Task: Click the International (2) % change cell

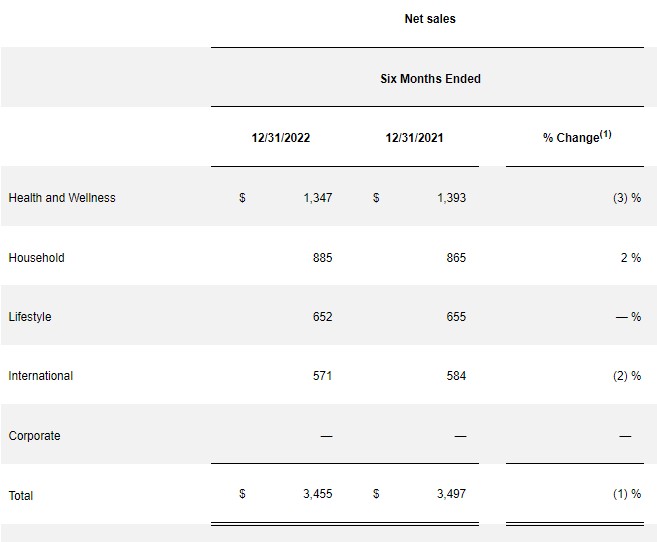Action: (627, 376)
